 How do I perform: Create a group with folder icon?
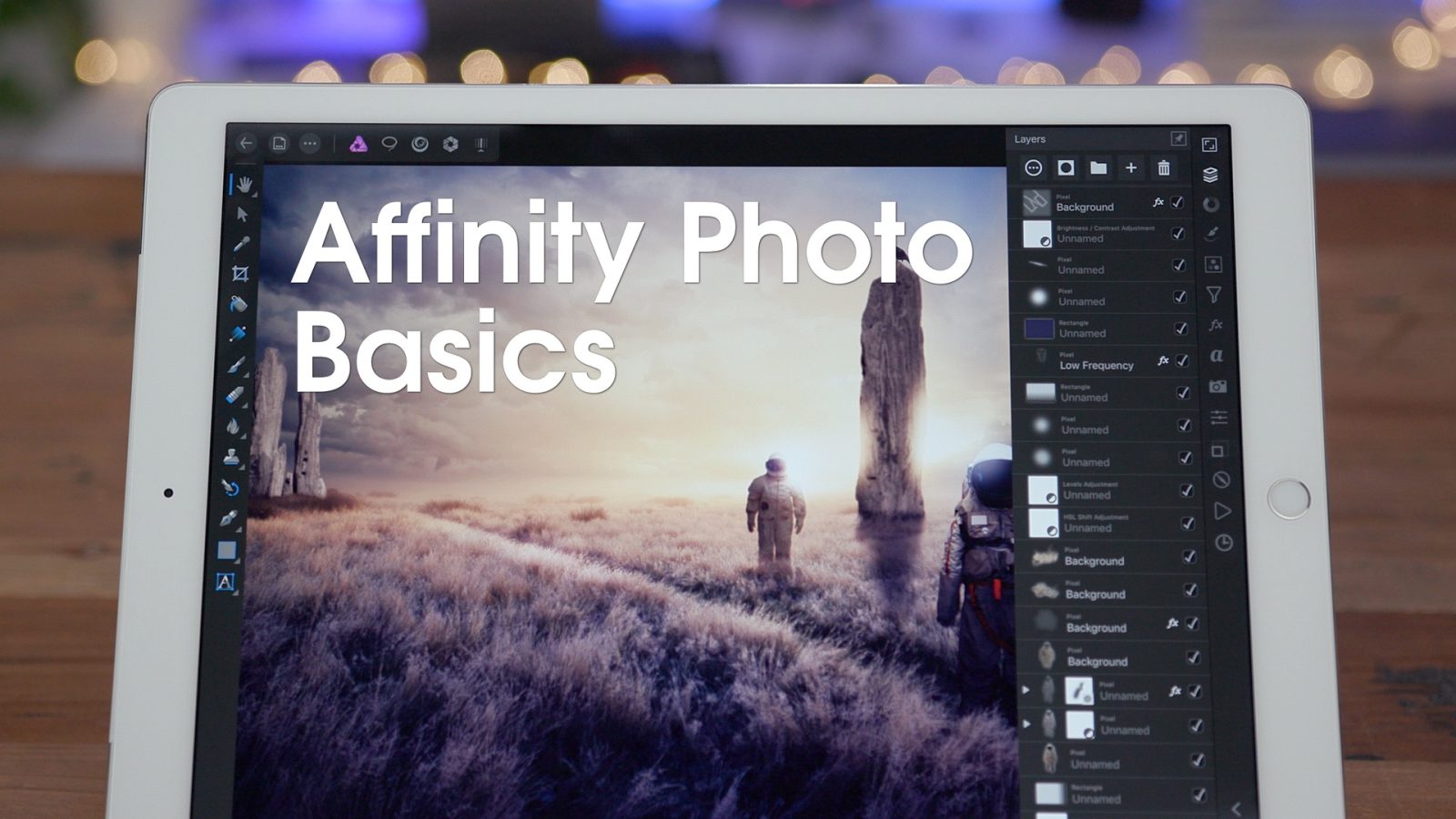coord(1098,168)
